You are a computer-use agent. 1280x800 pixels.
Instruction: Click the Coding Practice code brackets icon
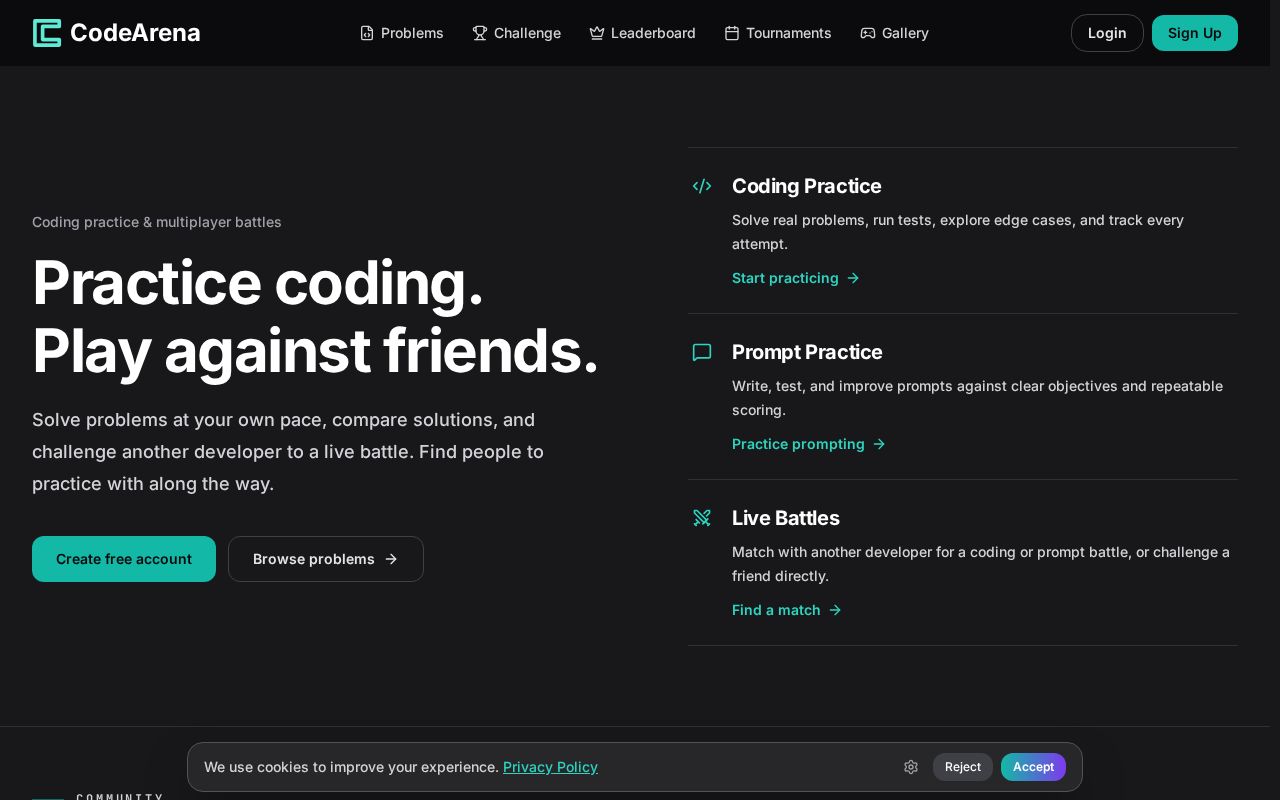702,186
